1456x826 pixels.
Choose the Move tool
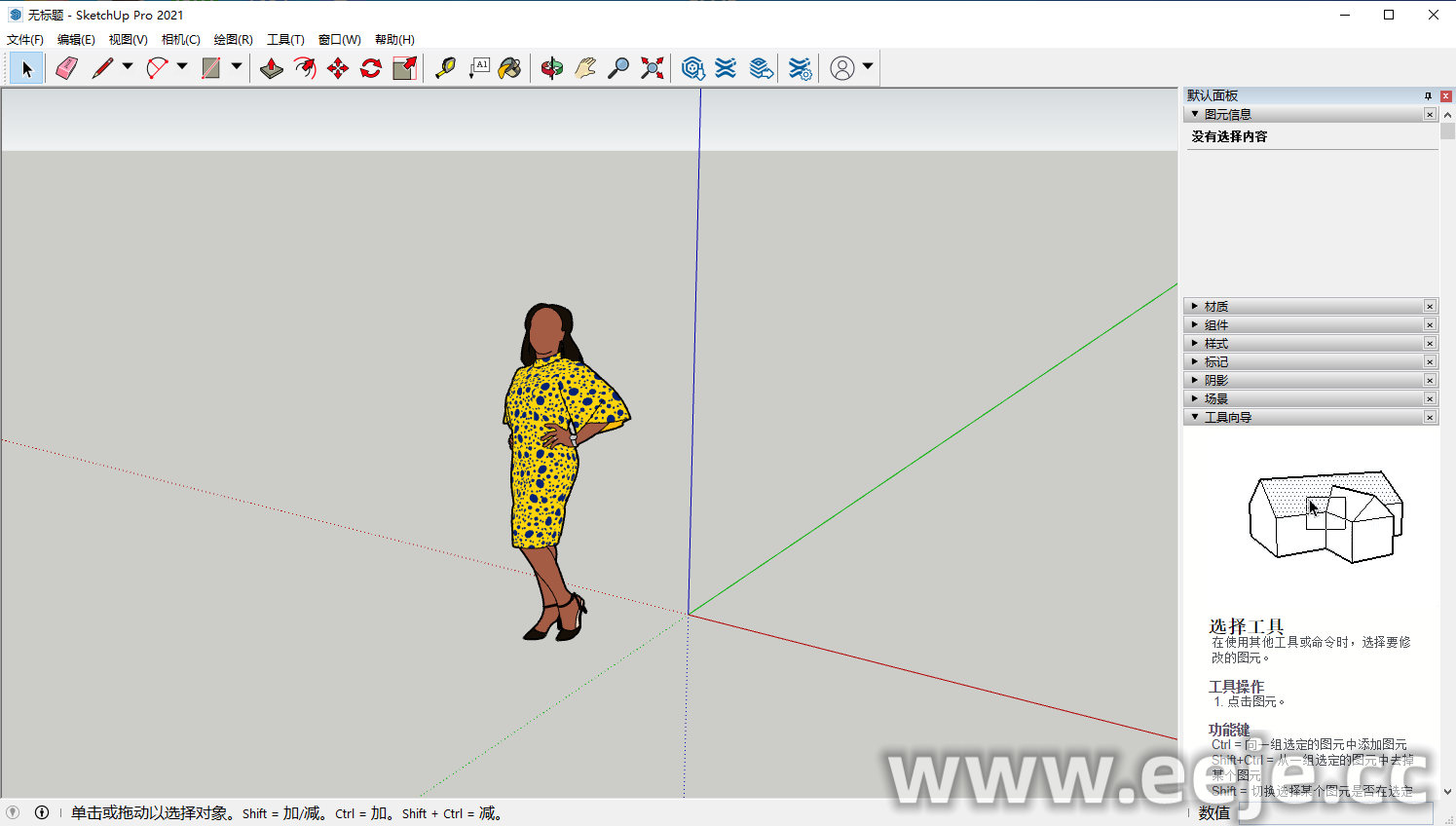tap(338, 68)
